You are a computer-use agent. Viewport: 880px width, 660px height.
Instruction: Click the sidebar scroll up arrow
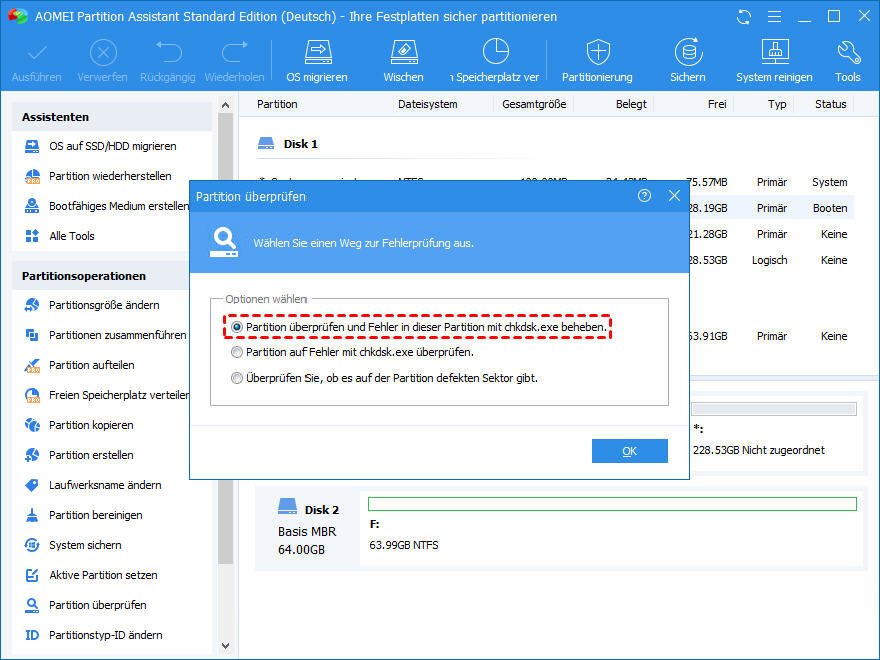pyautogui.click(x=226, y=105)
